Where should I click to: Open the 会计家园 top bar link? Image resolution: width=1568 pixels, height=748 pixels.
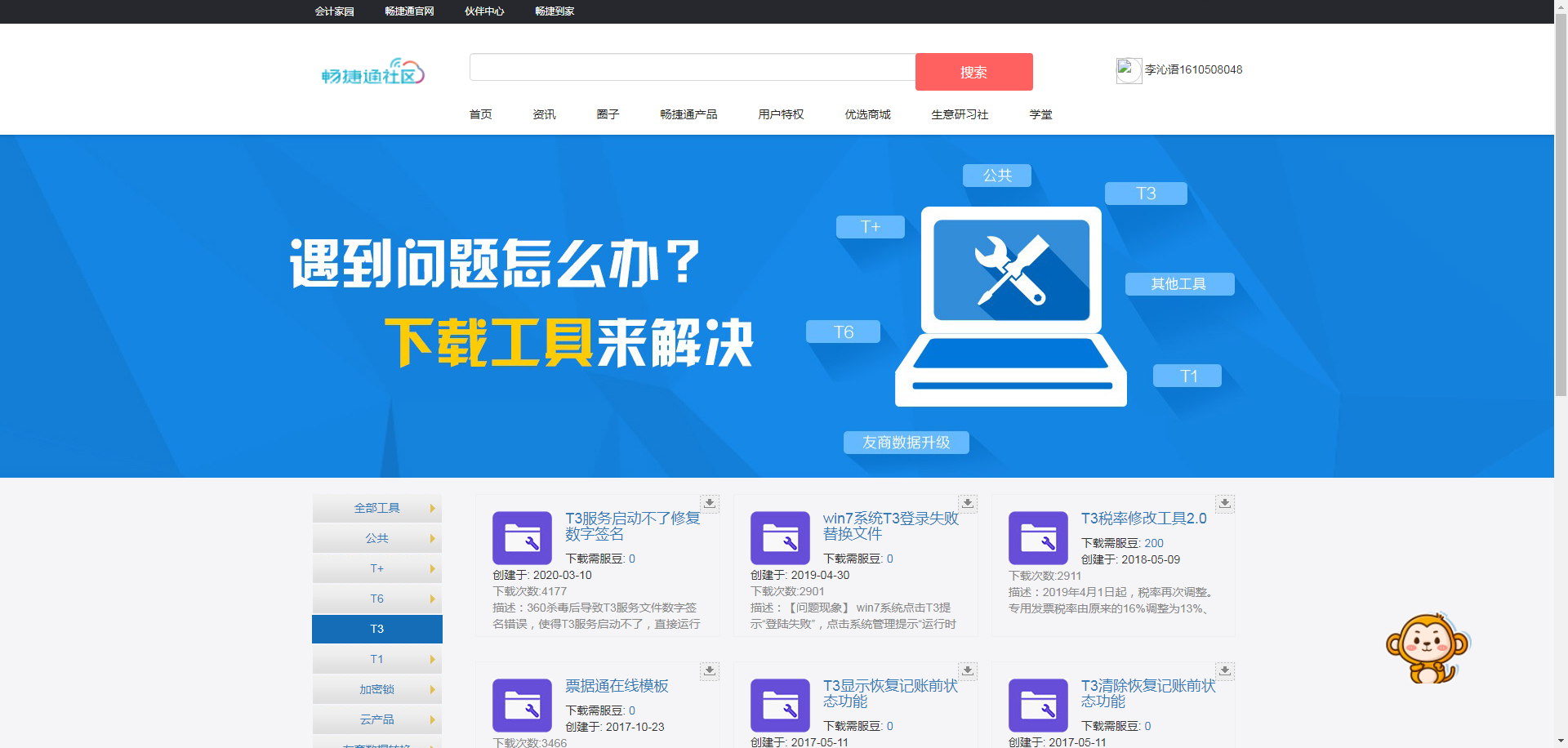(335, 11)
